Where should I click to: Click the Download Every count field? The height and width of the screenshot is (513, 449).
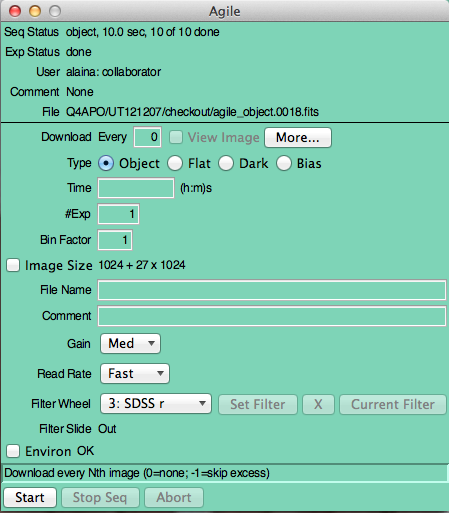148,137
